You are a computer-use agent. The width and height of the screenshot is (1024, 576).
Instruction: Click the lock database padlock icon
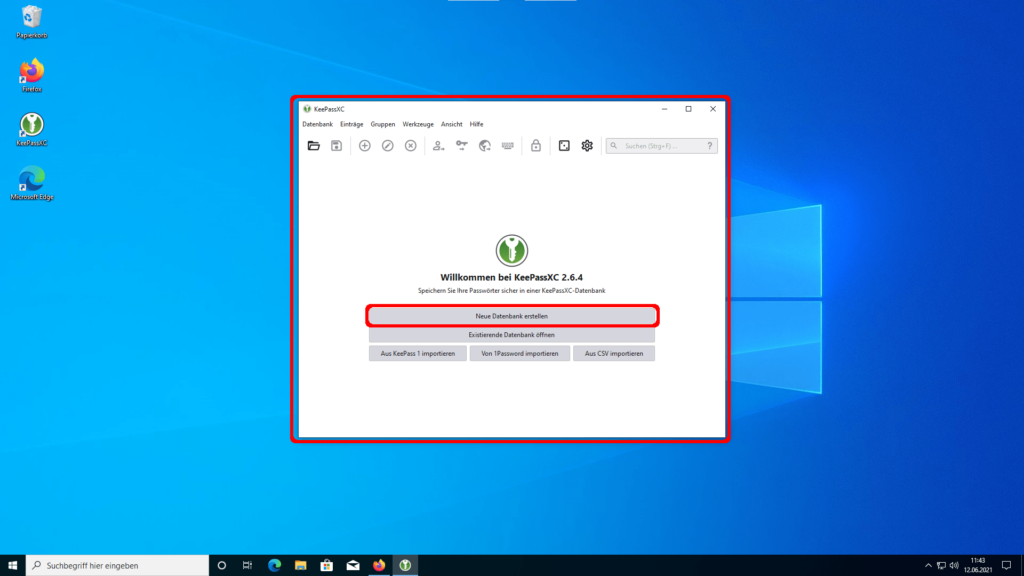pos(536,146)
